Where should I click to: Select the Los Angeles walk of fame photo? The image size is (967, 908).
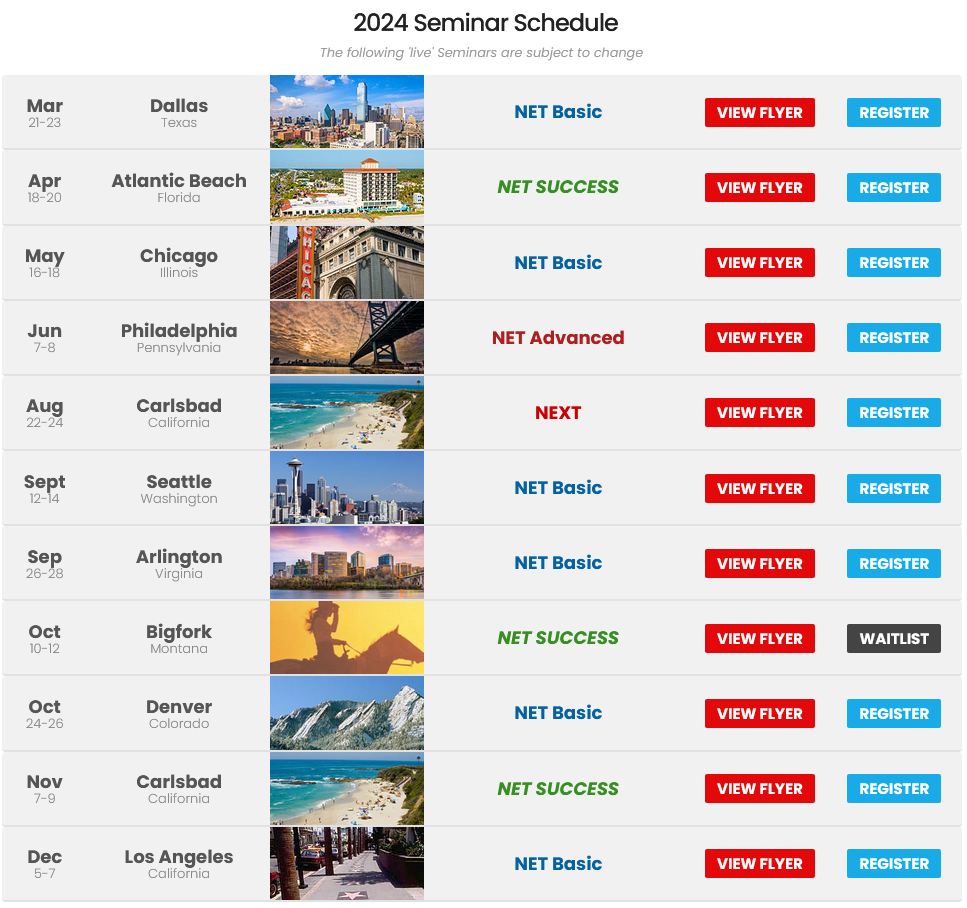pyautogui.click(x=347, y=864)
